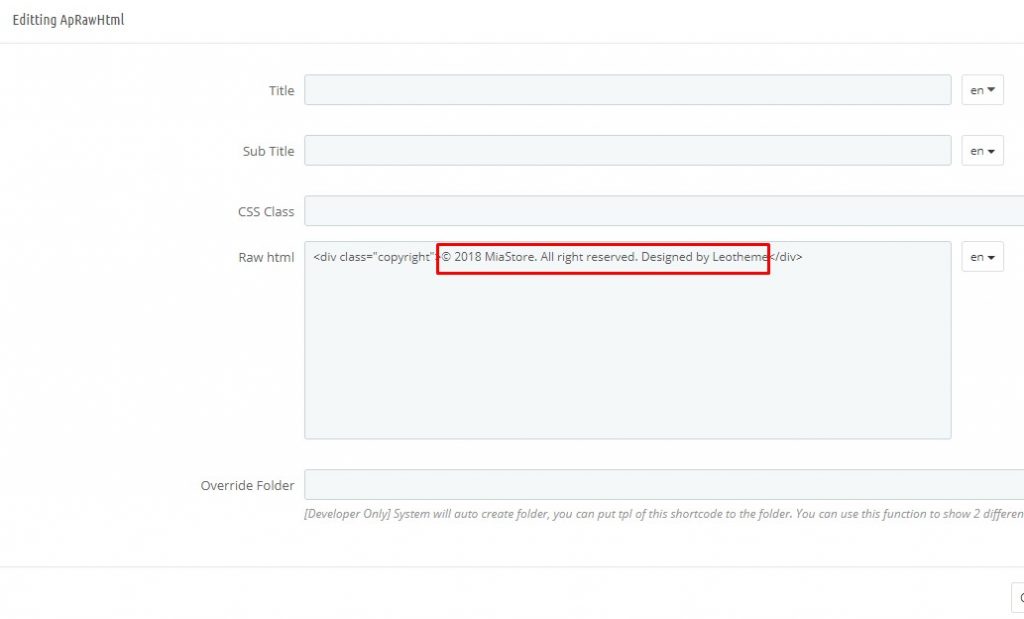Click the 'Editting ApRawHtml' page heading
The width and height of the screenshot is (1024, 619).
point(67,19)
